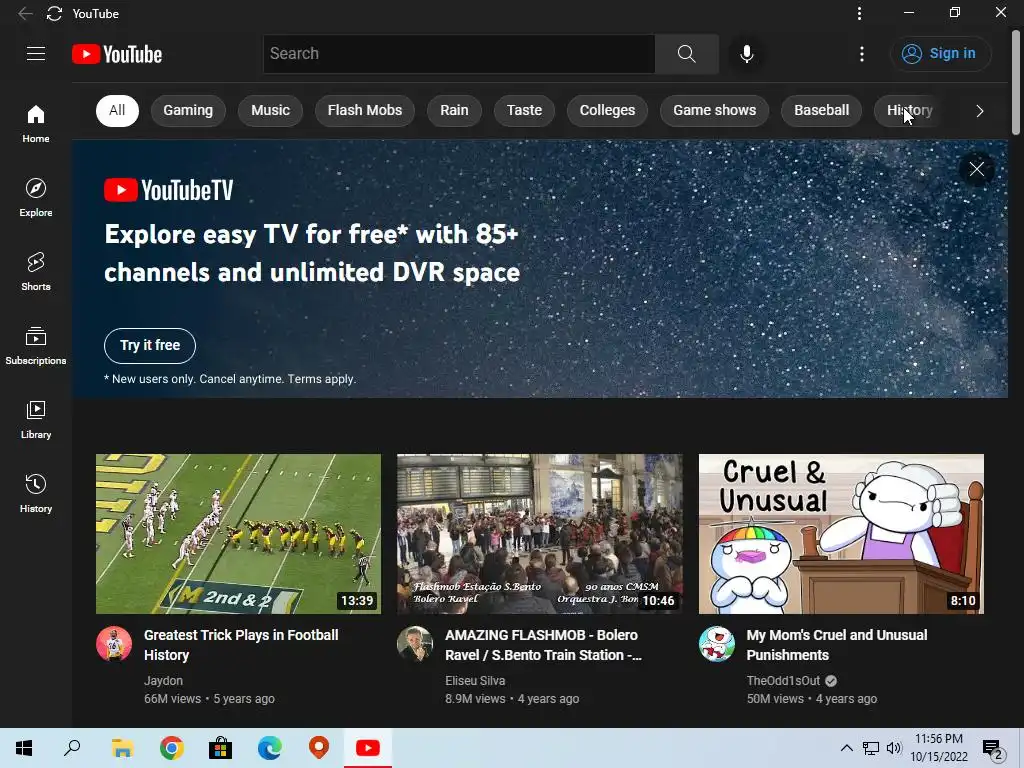
Task: Play the Cruel & Unusual thumbnail
Action: click(841, 534)
